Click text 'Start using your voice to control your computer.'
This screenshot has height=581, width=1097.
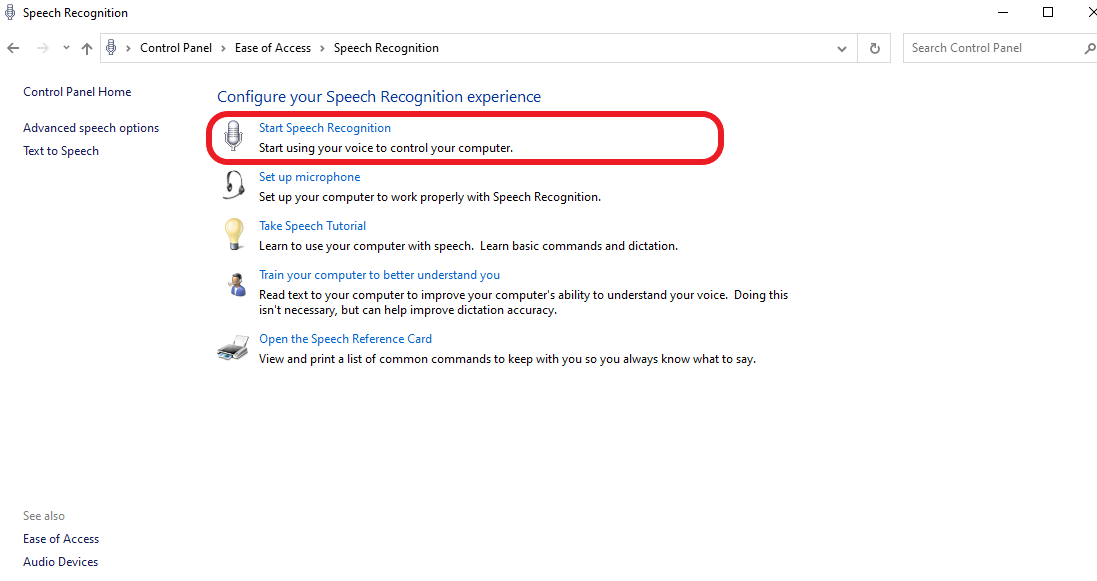point(385,148)
